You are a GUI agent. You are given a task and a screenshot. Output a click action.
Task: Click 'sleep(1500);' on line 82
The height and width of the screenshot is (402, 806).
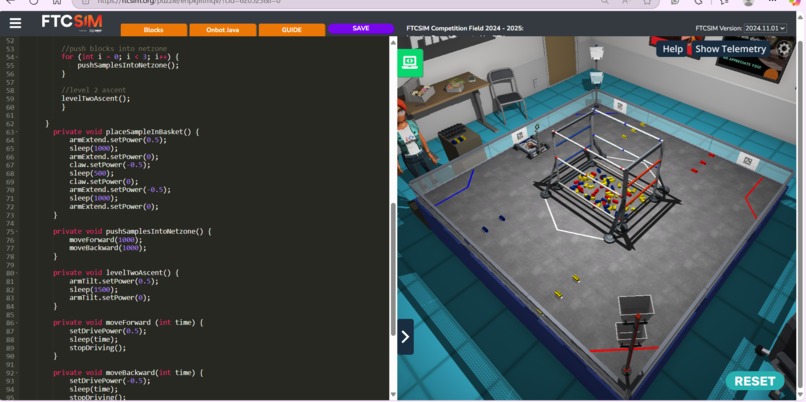pos(94,290)
